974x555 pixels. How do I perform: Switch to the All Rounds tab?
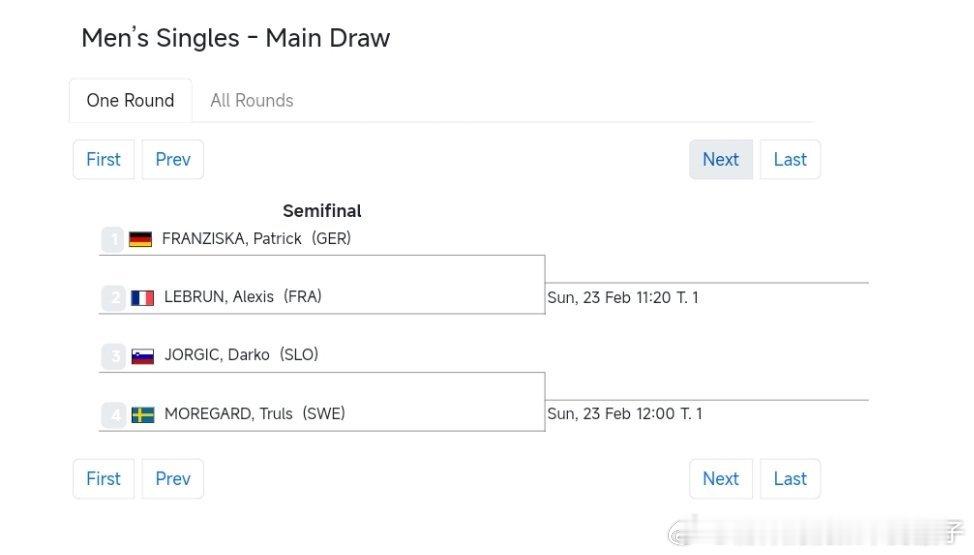252,101
